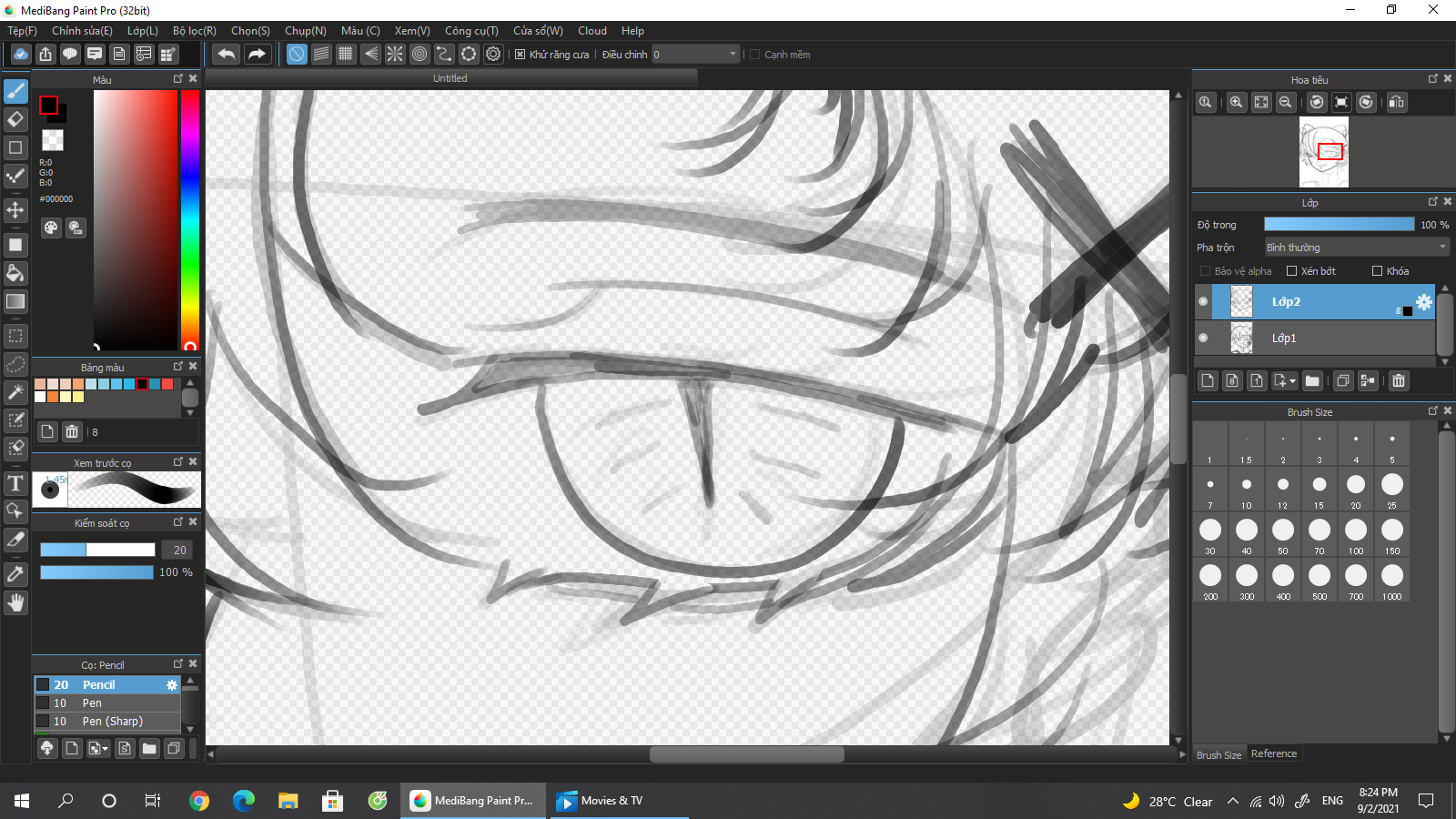
Task: Select the Eraser tool in left toolbar
Action: tap(15, 119)
